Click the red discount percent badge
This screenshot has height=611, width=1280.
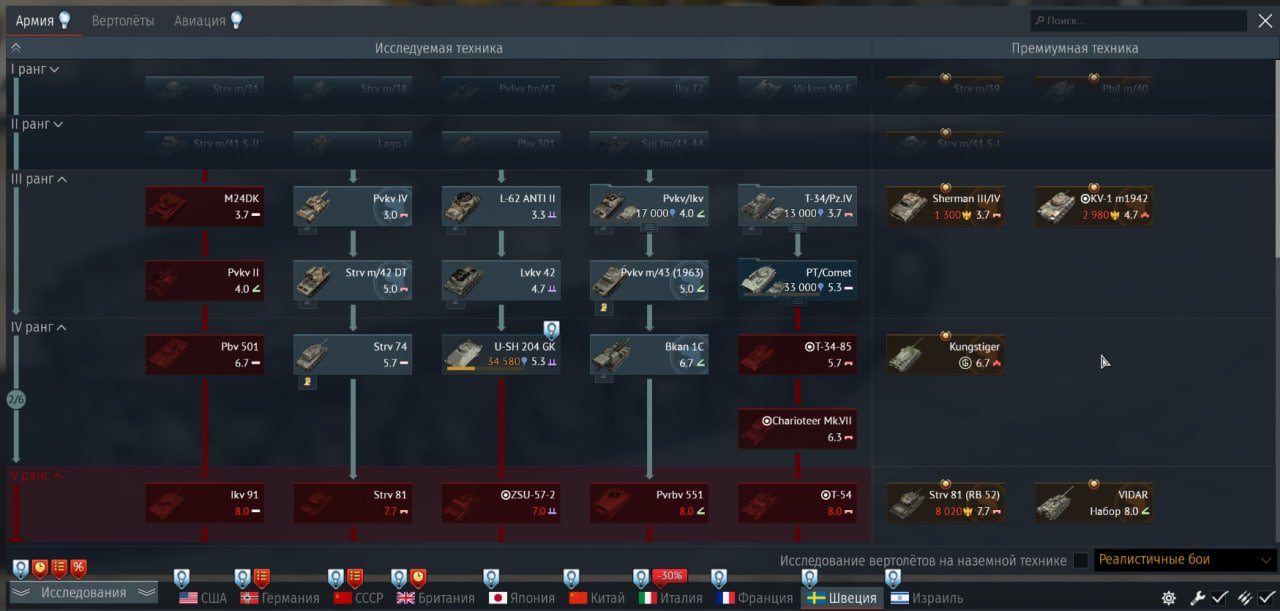78,569
